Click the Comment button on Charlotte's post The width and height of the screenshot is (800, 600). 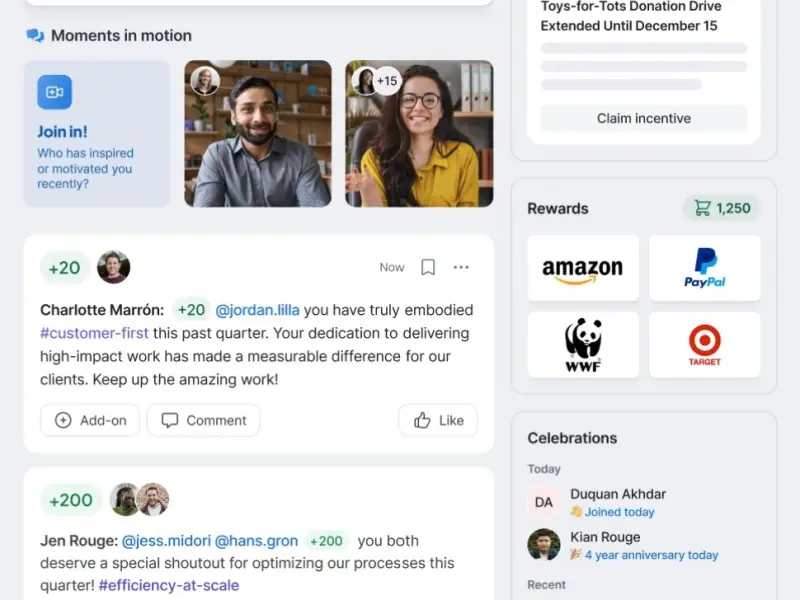pyautogui.click(x=204, y=420)
